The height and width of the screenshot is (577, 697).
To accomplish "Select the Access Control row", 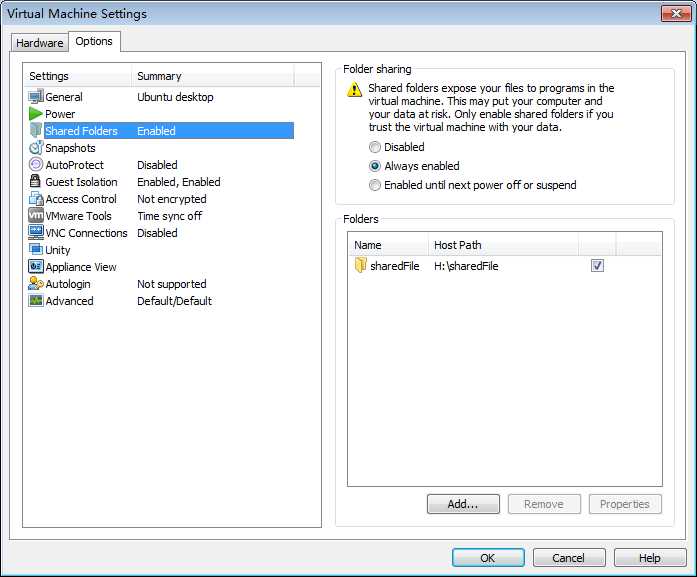I will pos(160,198).
